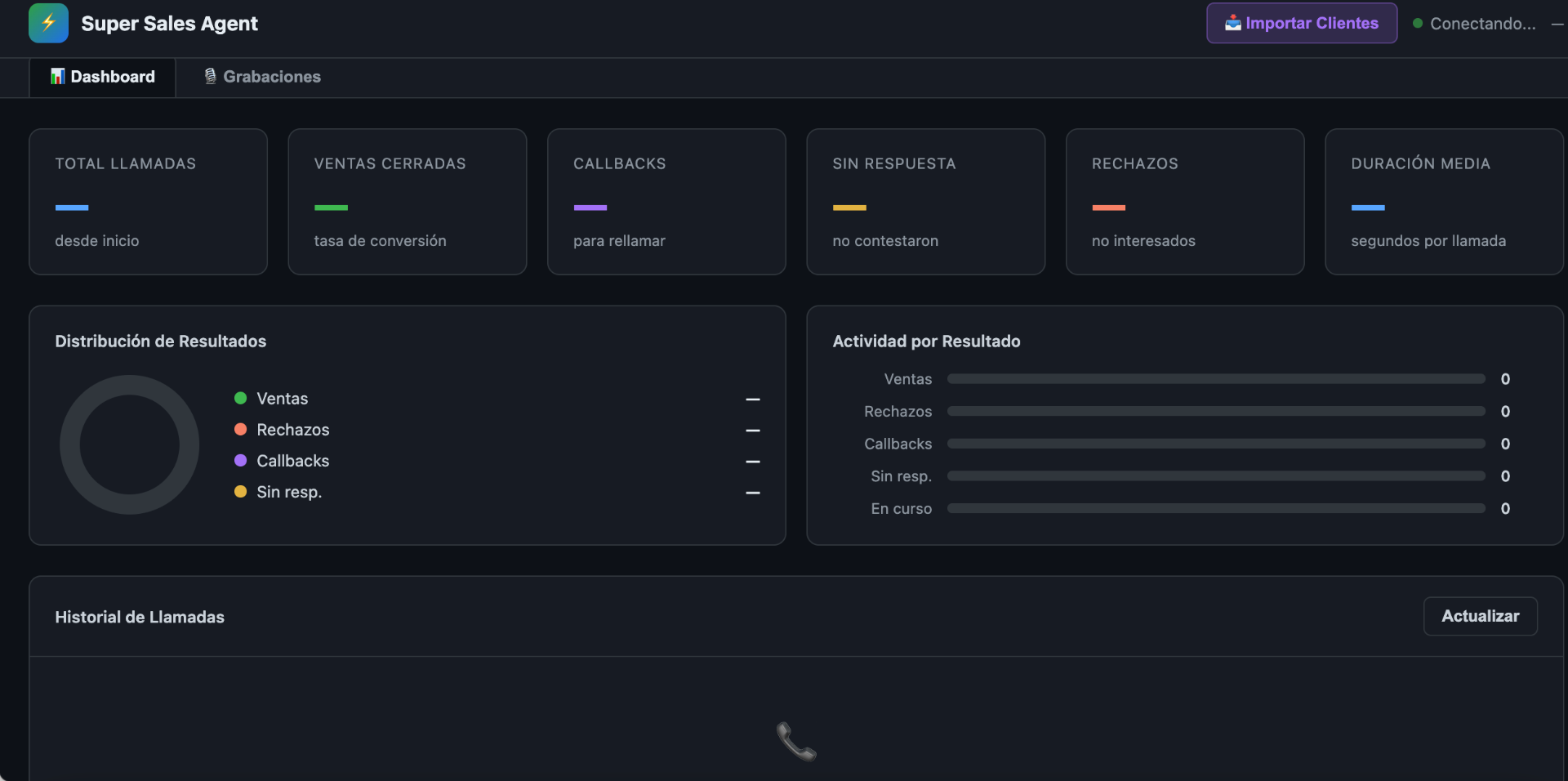Image resolution: width=1568 pixels, height=781 pixels.
Task: Click the Ventas activity progress bar
Action: point(1216,379)
